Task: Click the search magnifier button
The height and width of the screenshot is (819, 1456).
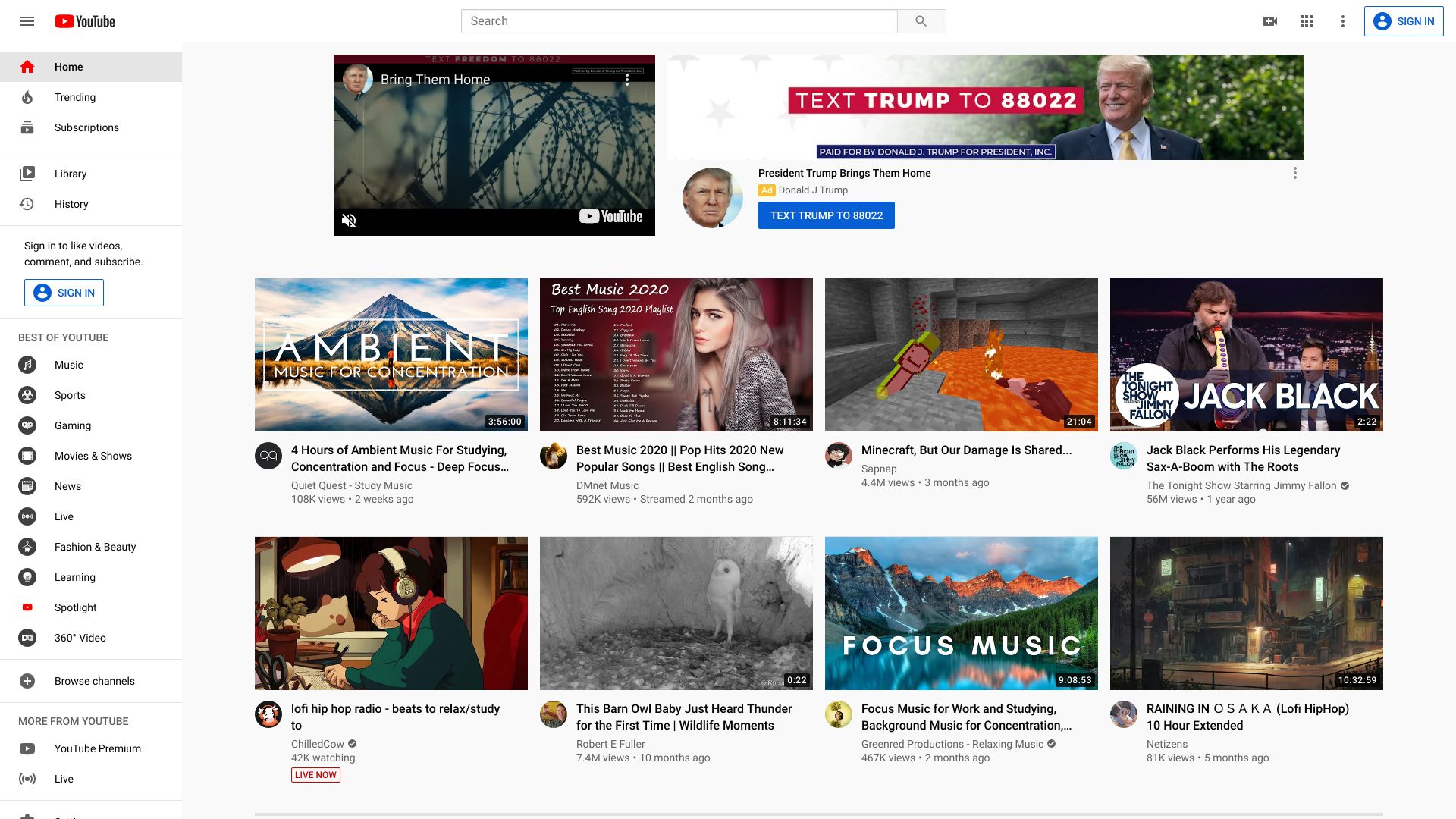Action: pyautogui.click(x=921, y=21)
